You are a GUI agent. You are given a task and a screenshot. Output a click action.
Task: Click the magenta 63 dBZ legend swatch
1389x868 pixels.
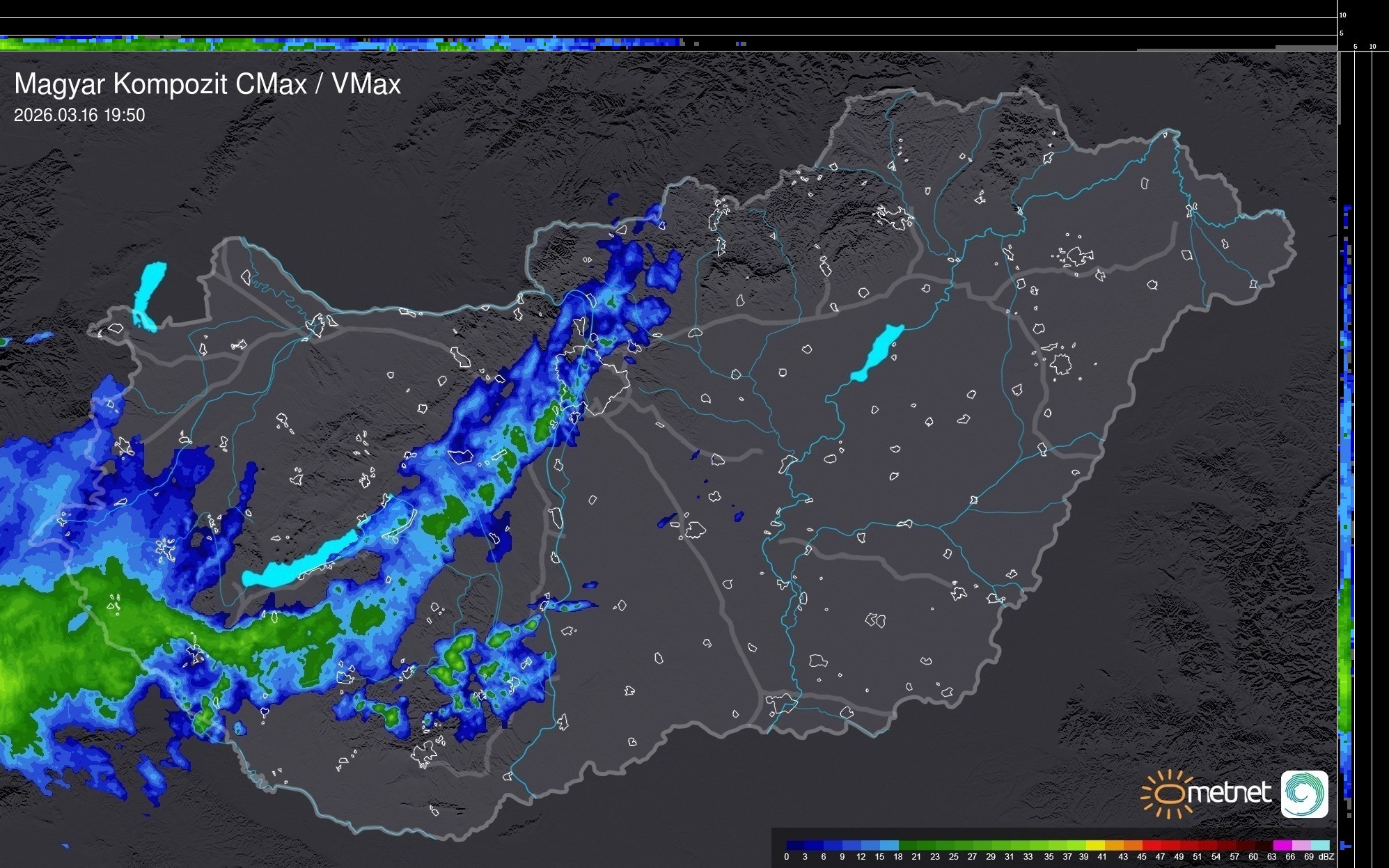point(1281,845)
